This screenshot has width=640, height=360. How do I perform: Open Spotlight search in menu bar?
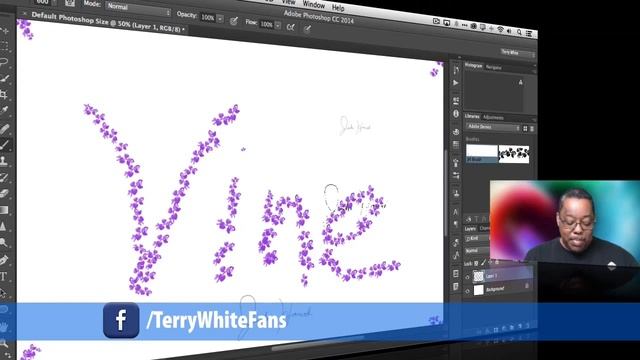pos(519,32)
